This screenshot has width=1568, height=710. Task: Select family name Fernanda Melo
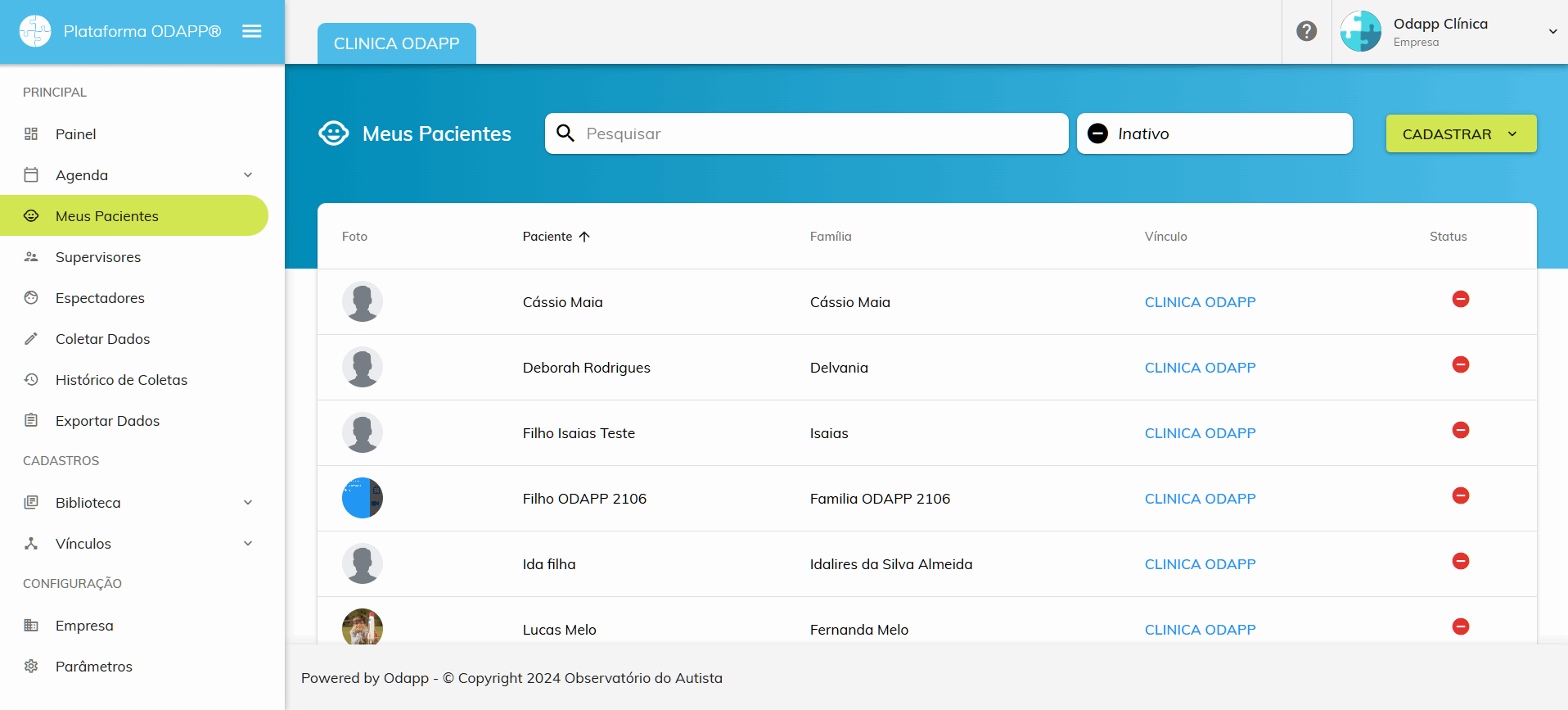[x=859, y=629]
